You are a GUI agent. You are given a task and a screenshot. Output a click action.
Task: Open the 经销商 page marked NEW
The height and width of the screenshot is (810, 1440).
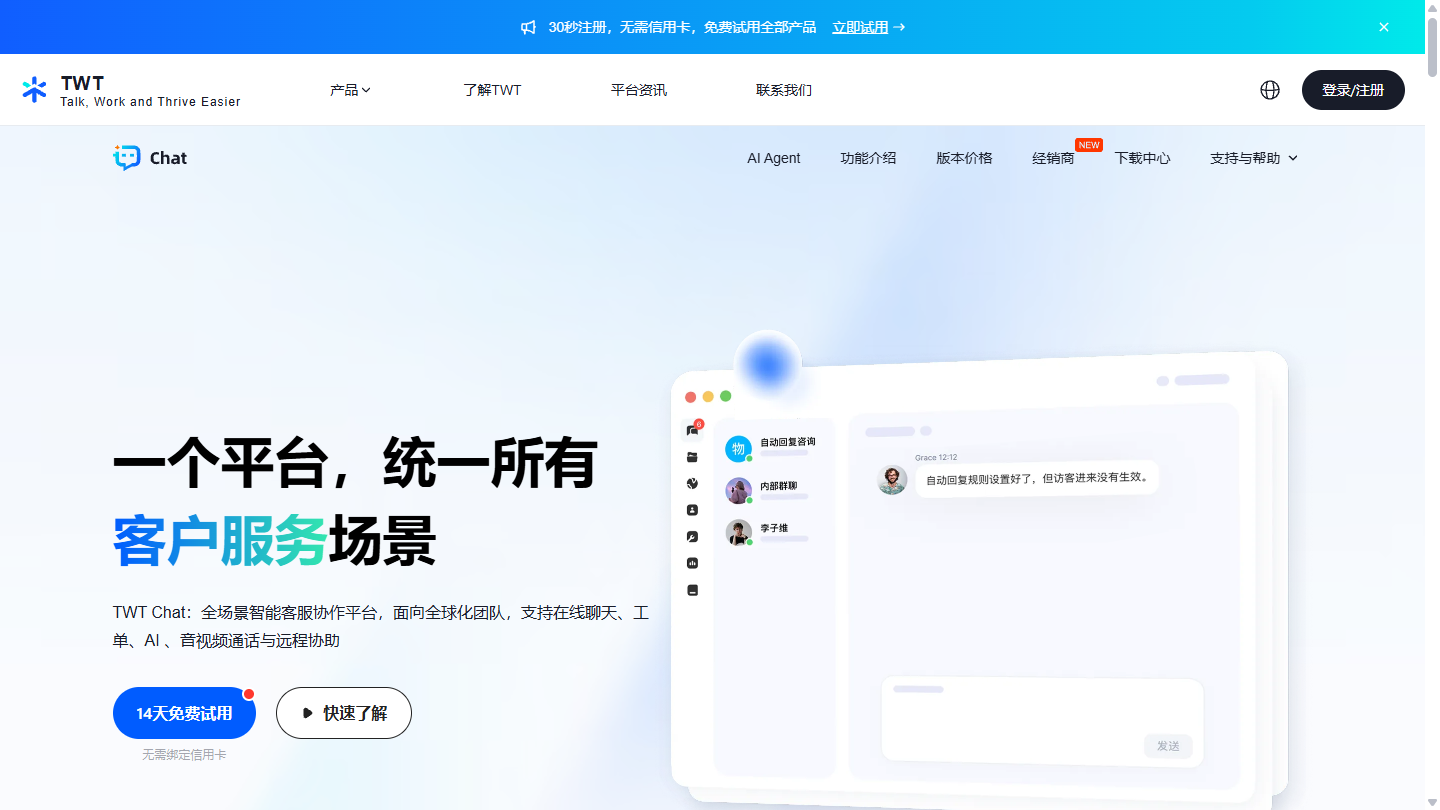pos(1053,158)
